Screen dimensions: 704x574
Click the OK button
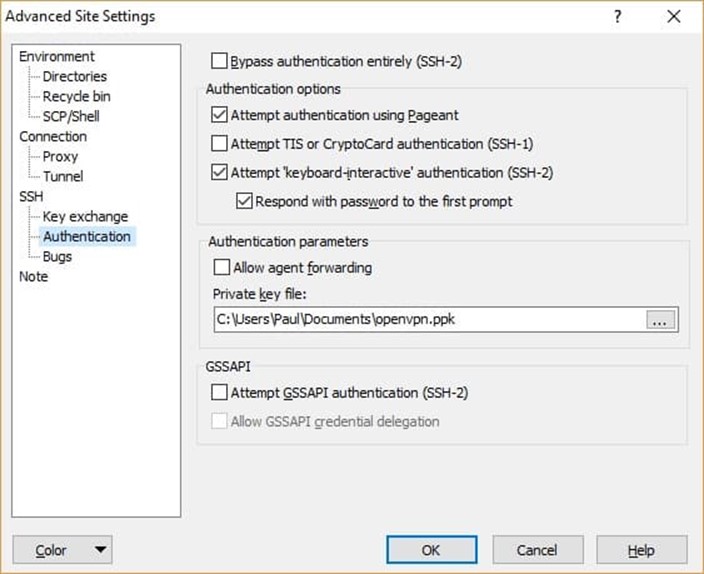[x=431, y=550]
